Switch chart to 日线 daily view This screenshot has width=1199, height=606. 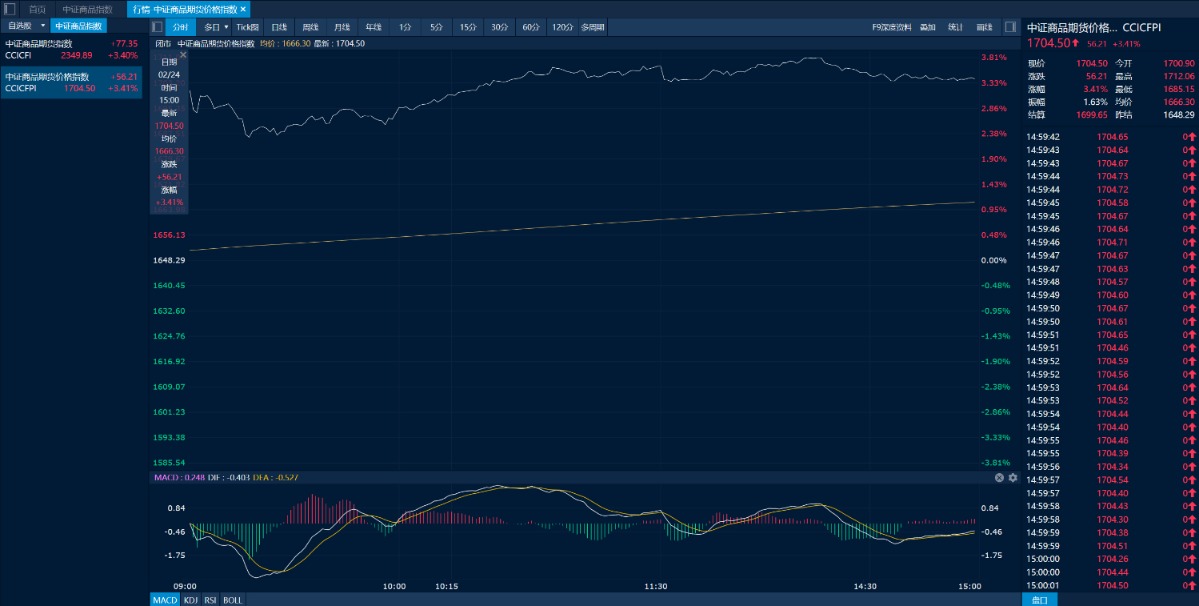[279, 27]
